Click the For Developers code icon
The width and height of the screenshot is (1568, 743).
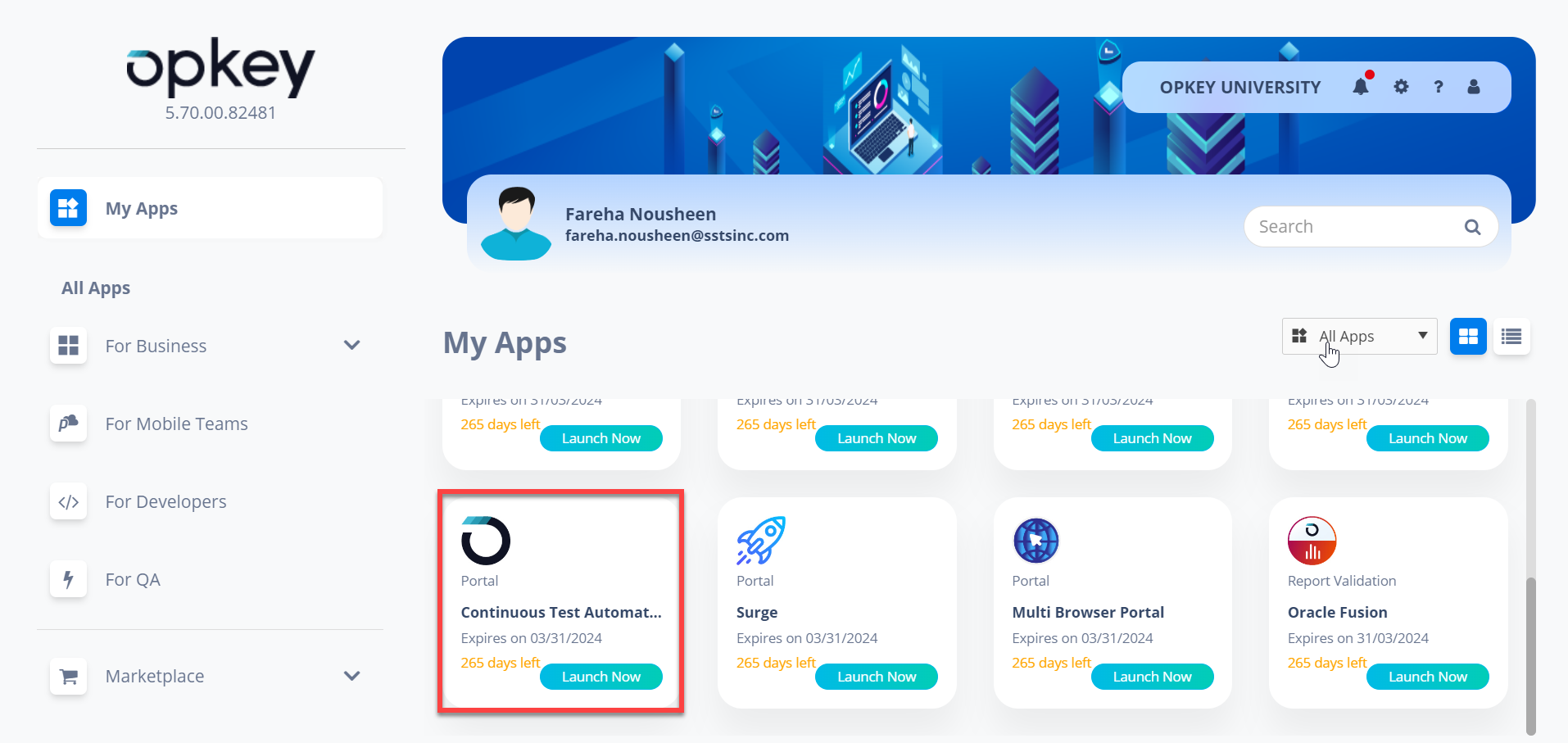68,501
